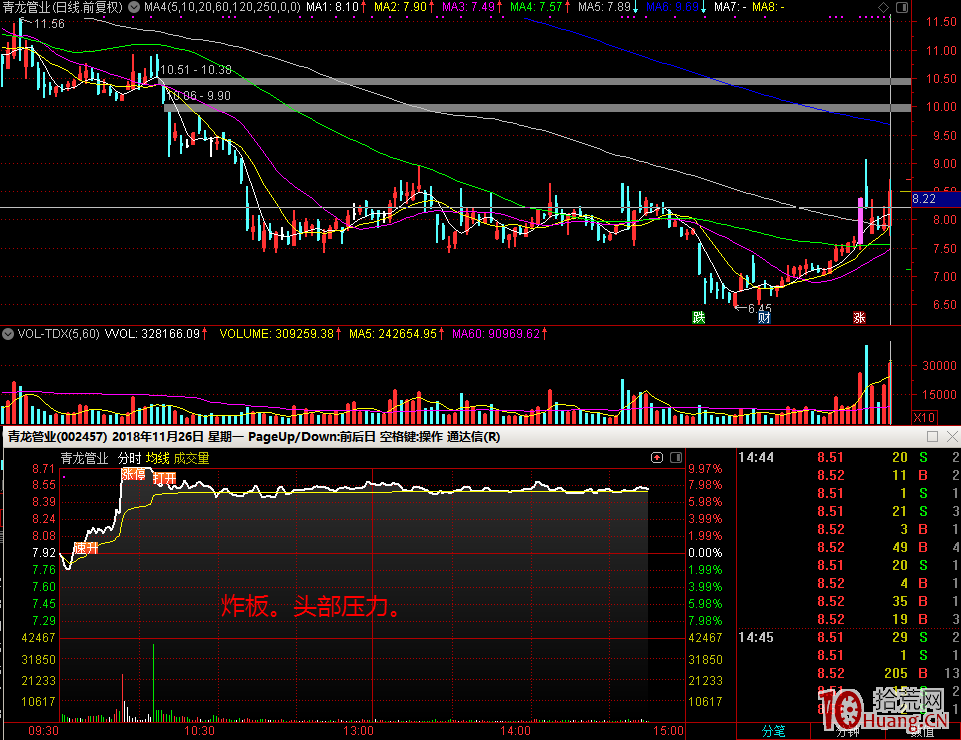The width and height of the screenshot is (961, 740).
Task: Maximize the intraday popup window
Action: 932,437
